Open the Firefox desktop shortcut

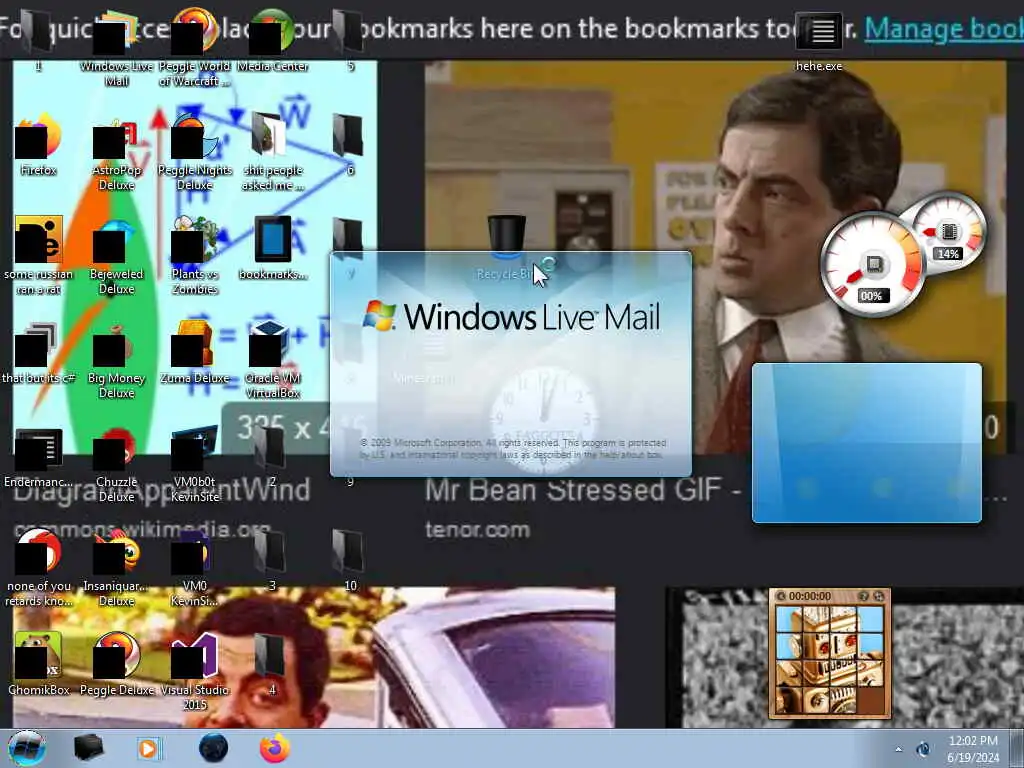[x=39, y=145]
